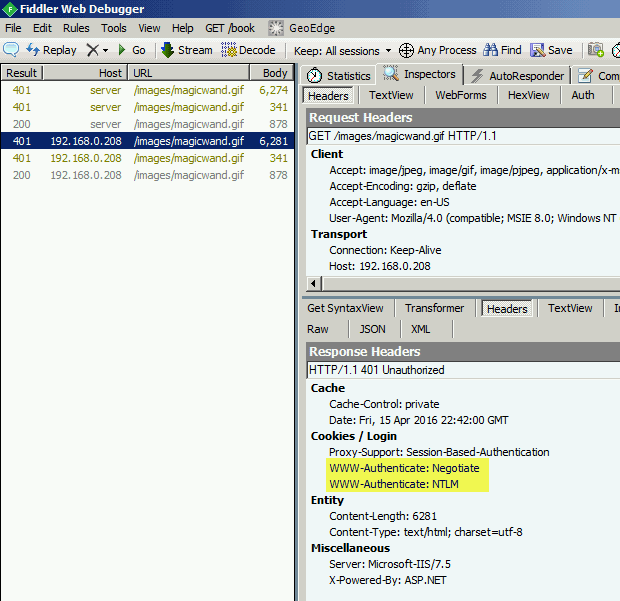
Task: Select the 200 session from 192.168.0.208
Action: (x=148, y=175)
